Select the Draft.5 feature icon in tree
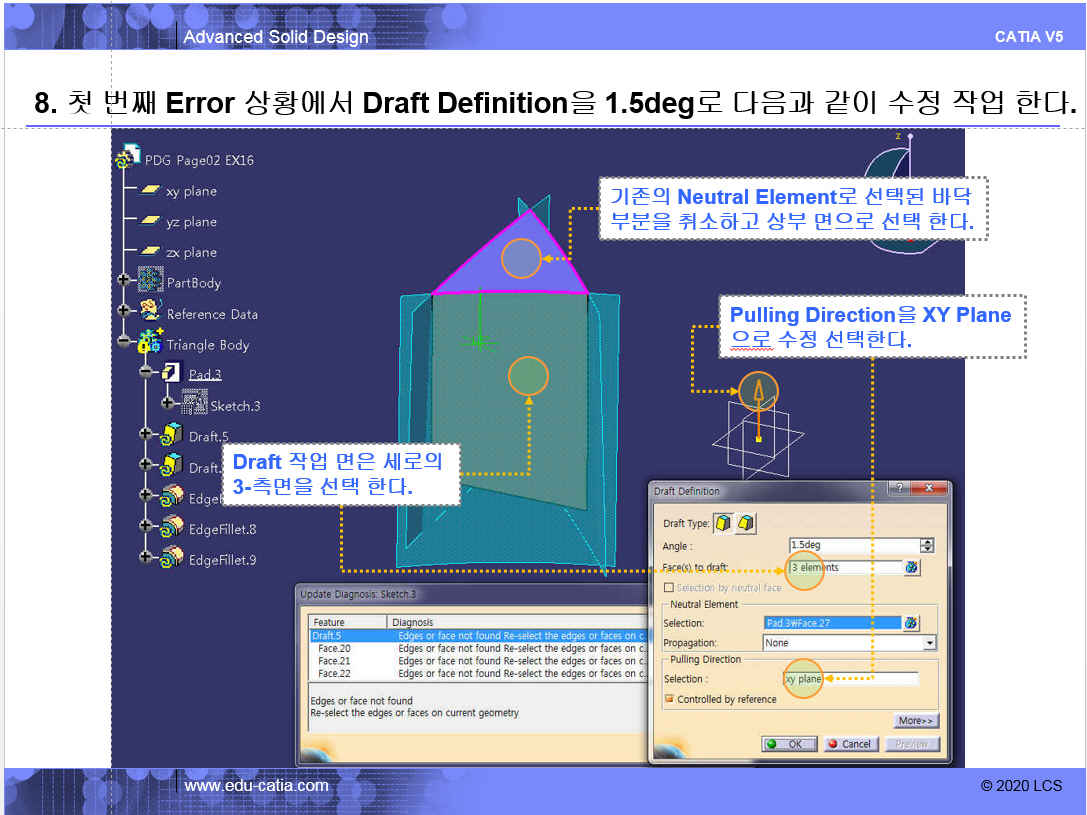The image size is (1087, 815). click(x=173, y=435)
